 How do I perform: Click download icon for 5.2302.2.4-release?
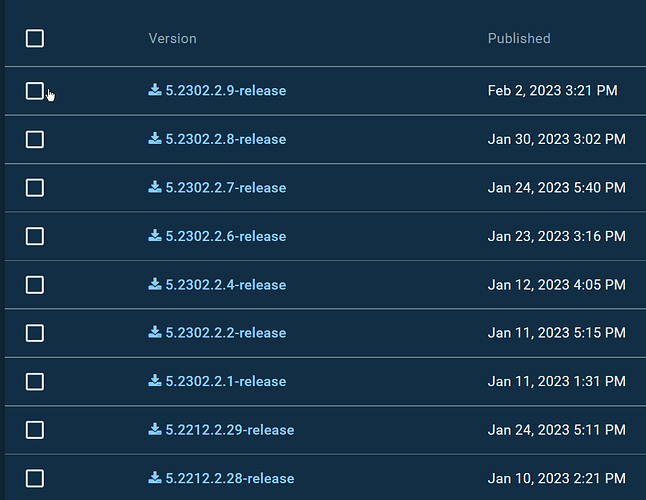[x=155, y=284]
